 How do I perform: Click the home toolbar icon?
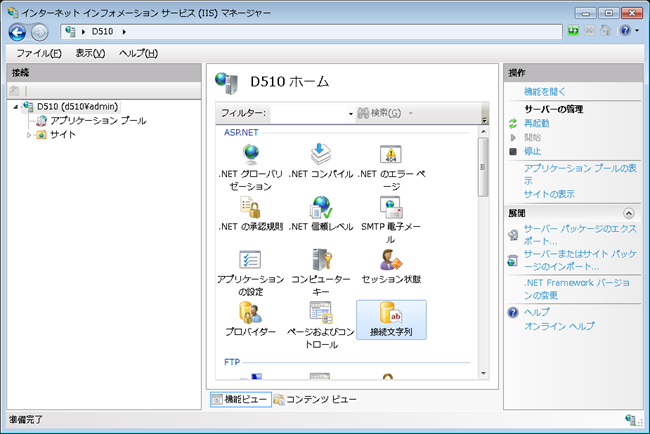(x=606, y=31)
